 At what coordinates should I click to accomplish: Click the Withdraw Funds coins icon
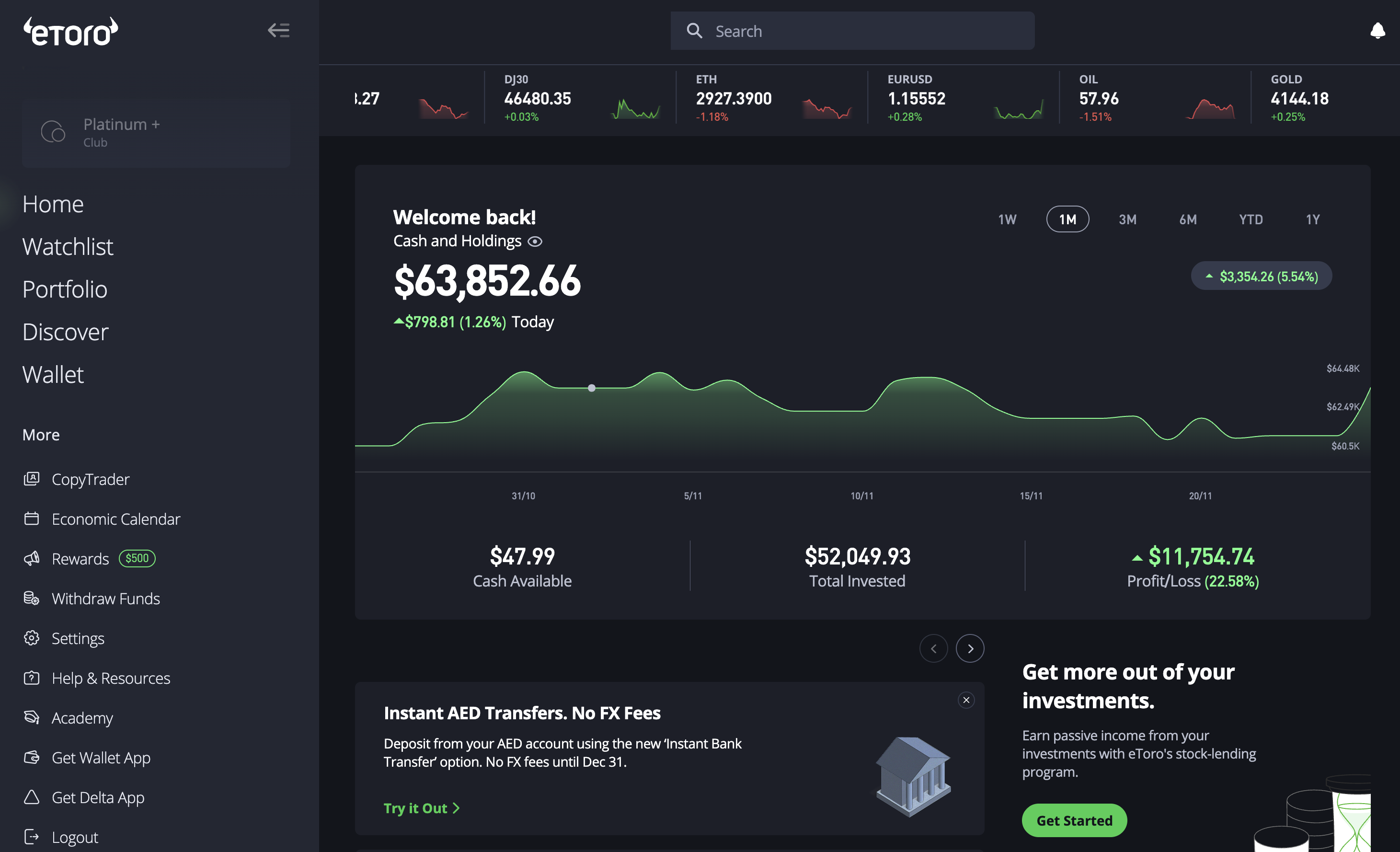pyautogui.click(x=32, y=598)
